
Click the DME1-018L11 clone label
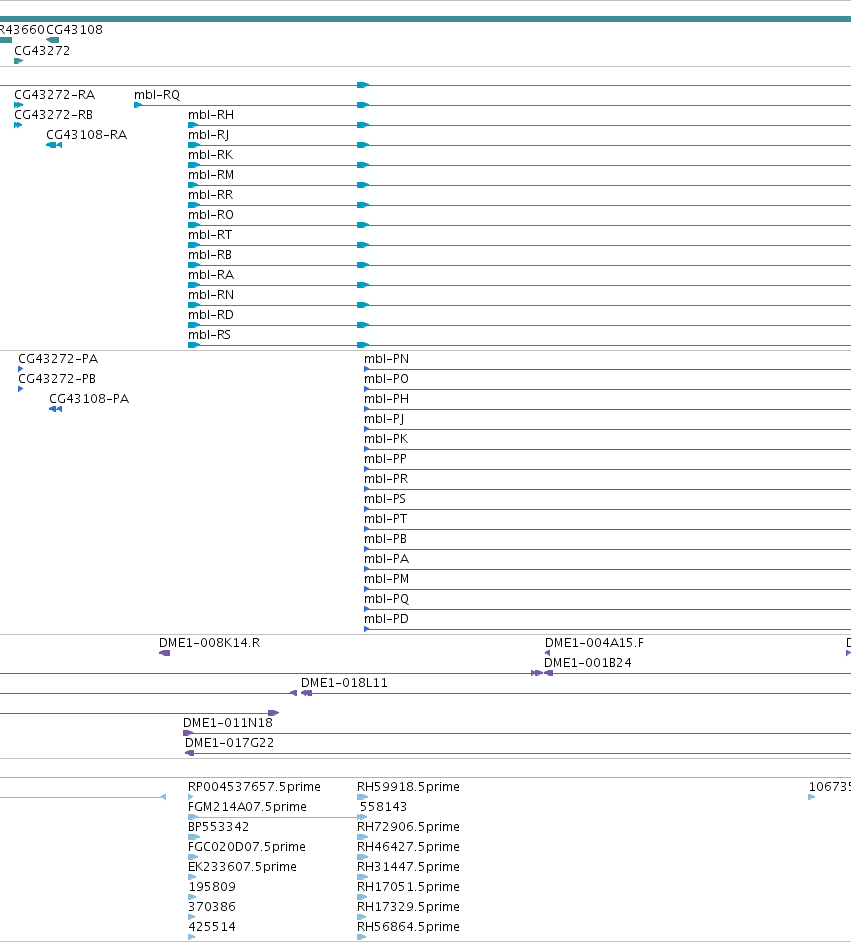click(344, 682)
